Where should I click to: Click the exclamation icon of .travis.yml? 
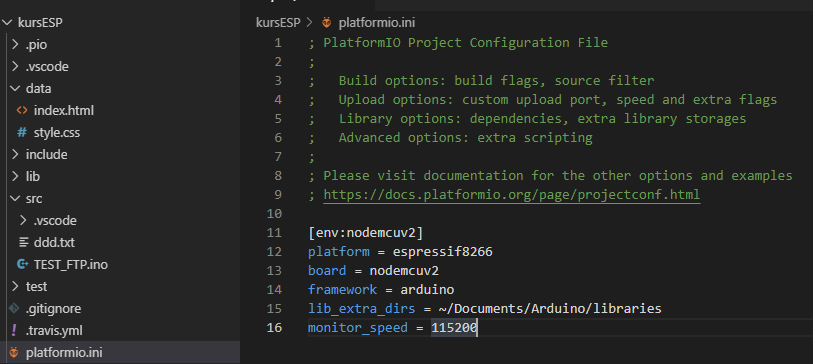(x=14, y=330)
